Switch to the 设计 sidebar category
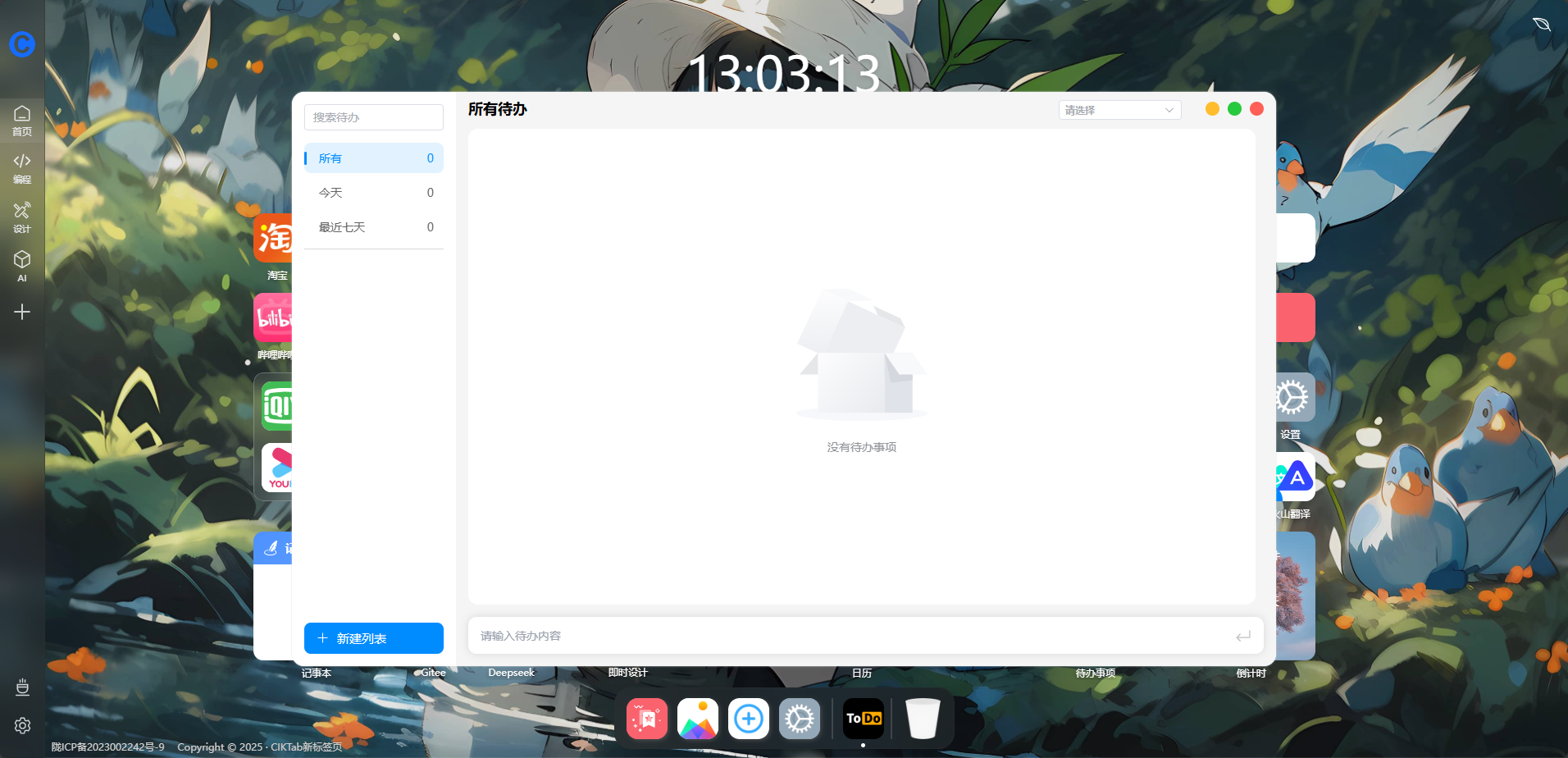Viewport: 1568px width, 758px height. tap(22, 217)
